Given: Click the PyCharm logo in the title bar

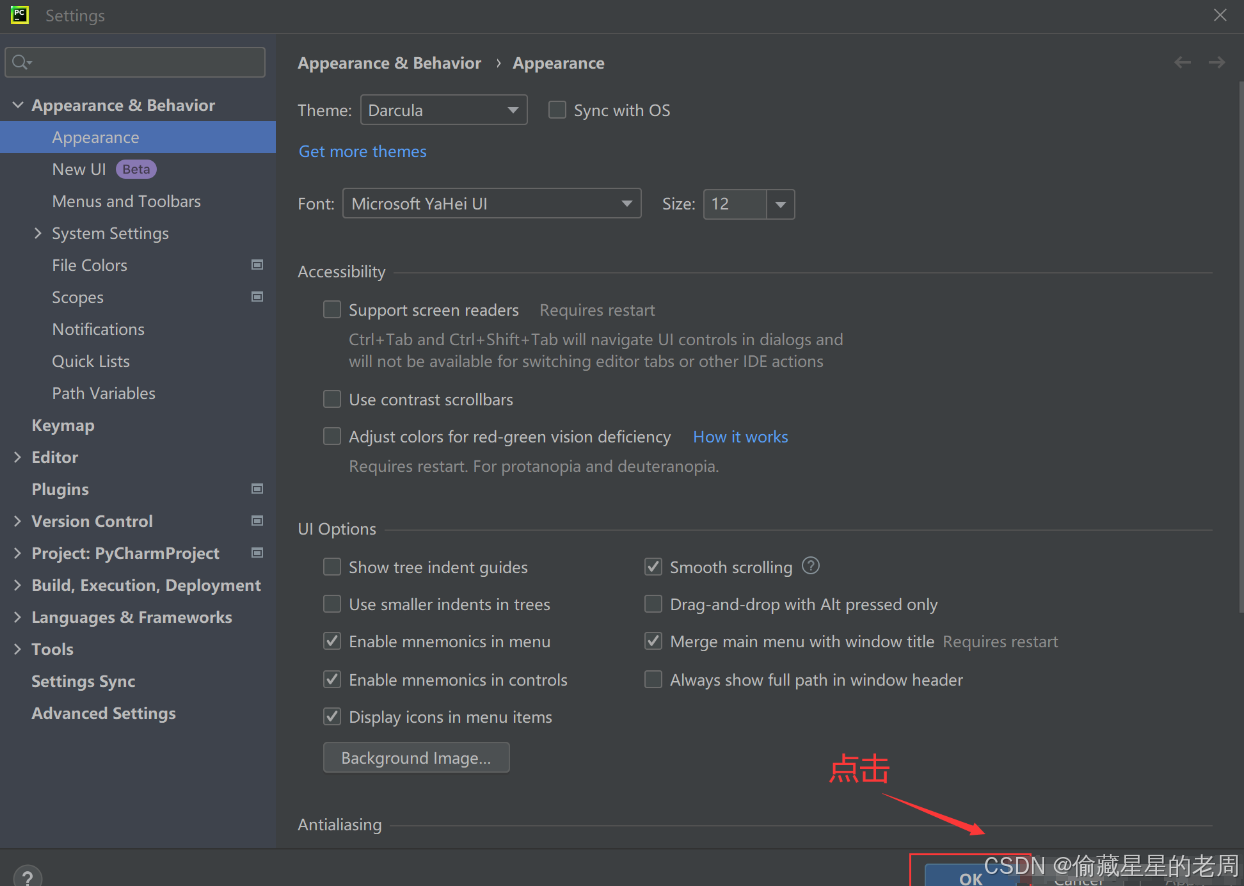Looking at the screenshot, I should pyautogui.click(x=20, y=15).
